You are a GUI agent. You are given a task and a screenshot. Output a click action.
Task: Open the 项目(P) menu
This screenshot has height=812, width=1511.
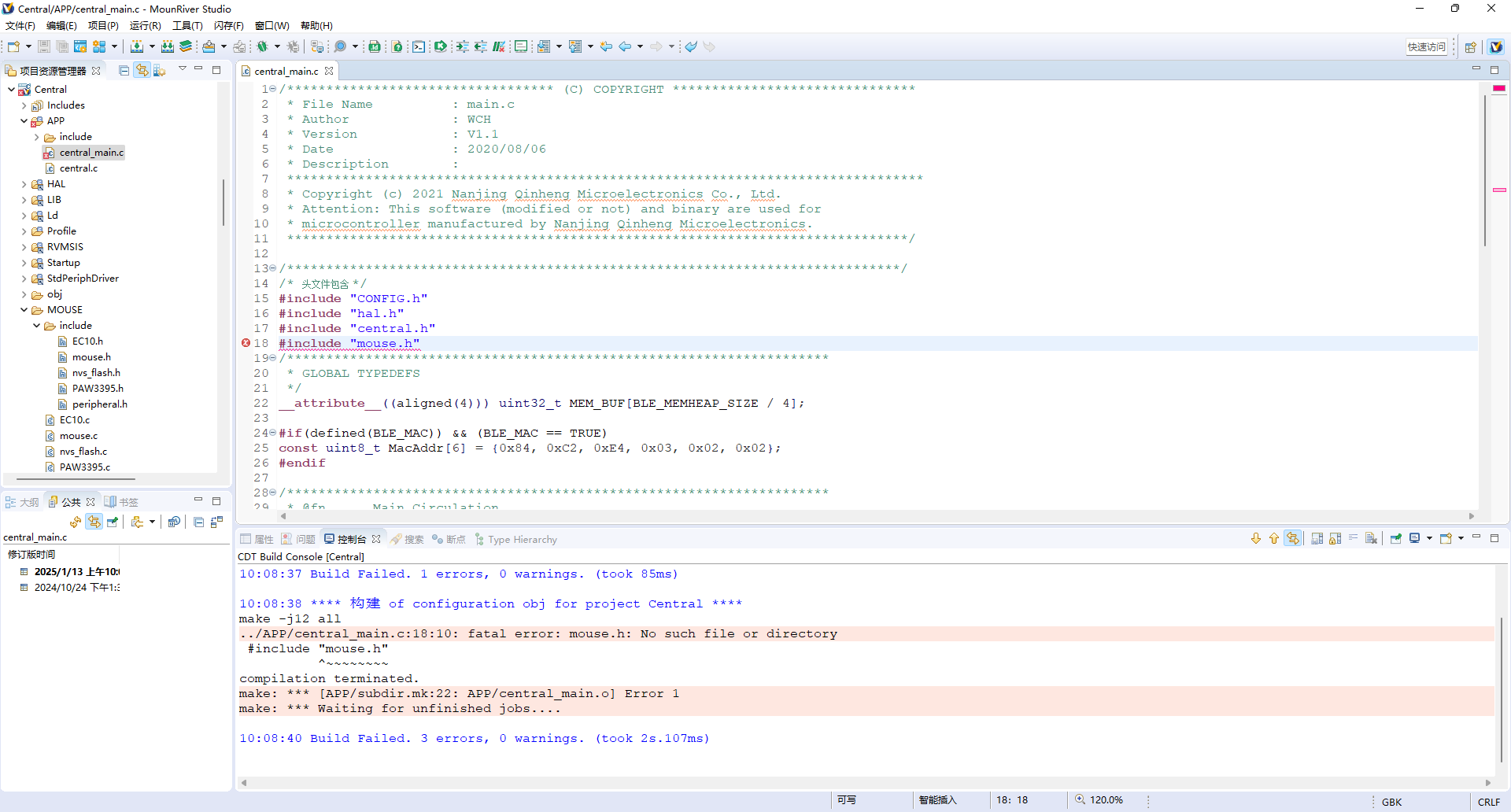pos(103,26)
